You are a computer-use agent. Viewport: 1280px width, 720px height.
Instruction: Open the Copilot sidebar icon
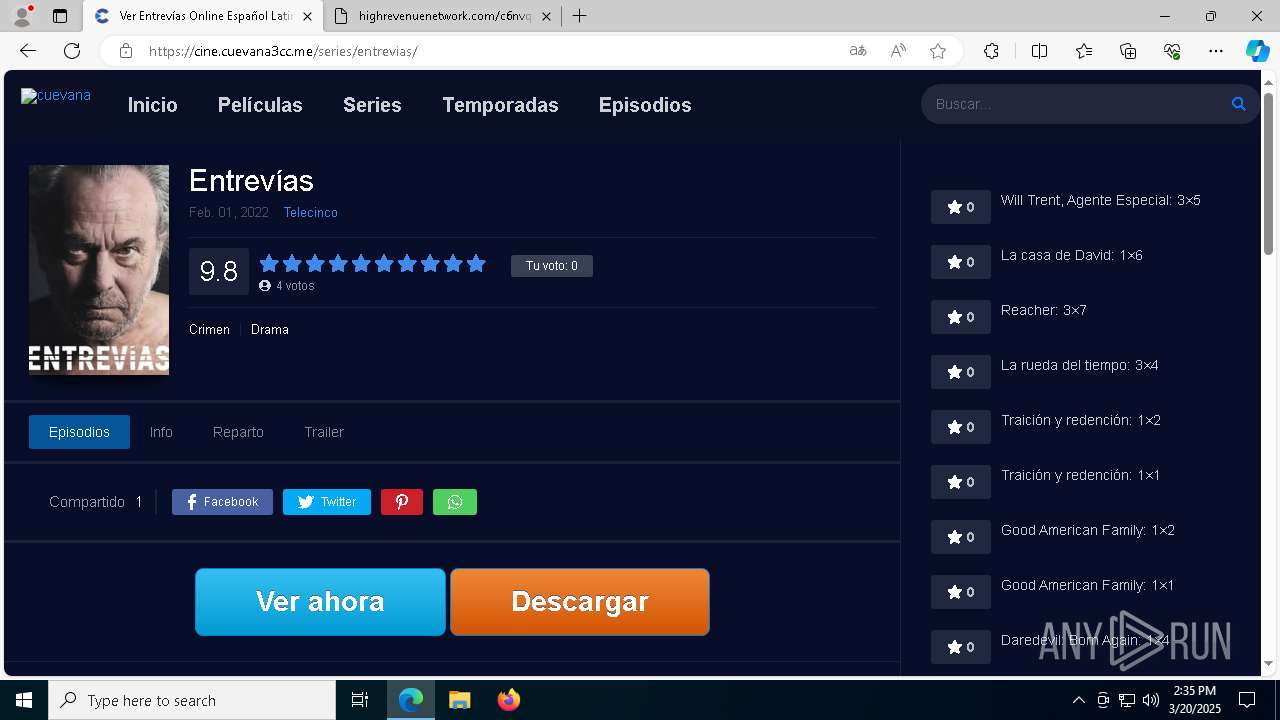coord(1257,51)
